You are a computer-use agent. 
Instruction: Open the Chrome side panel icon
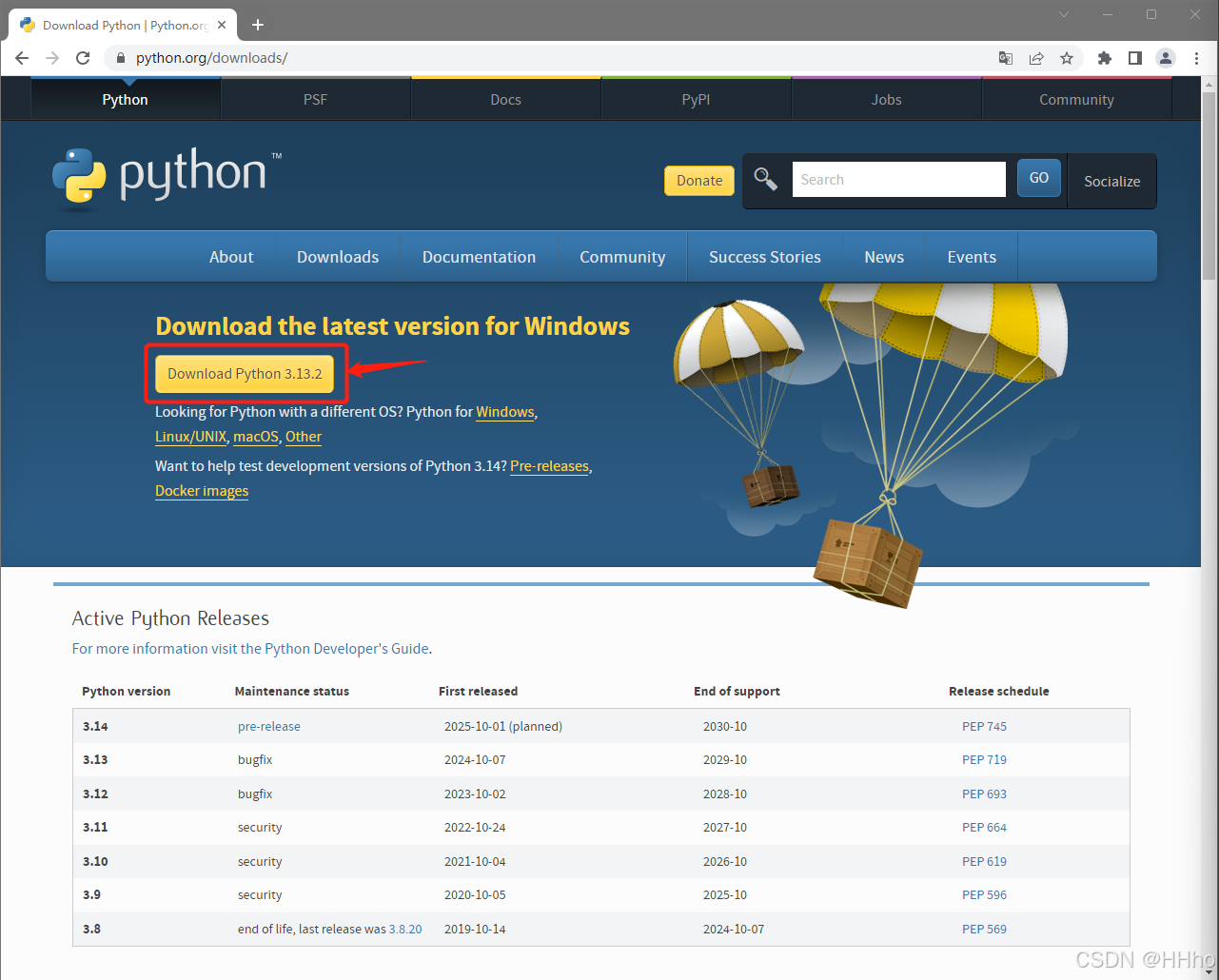[x=1134, y=58]
